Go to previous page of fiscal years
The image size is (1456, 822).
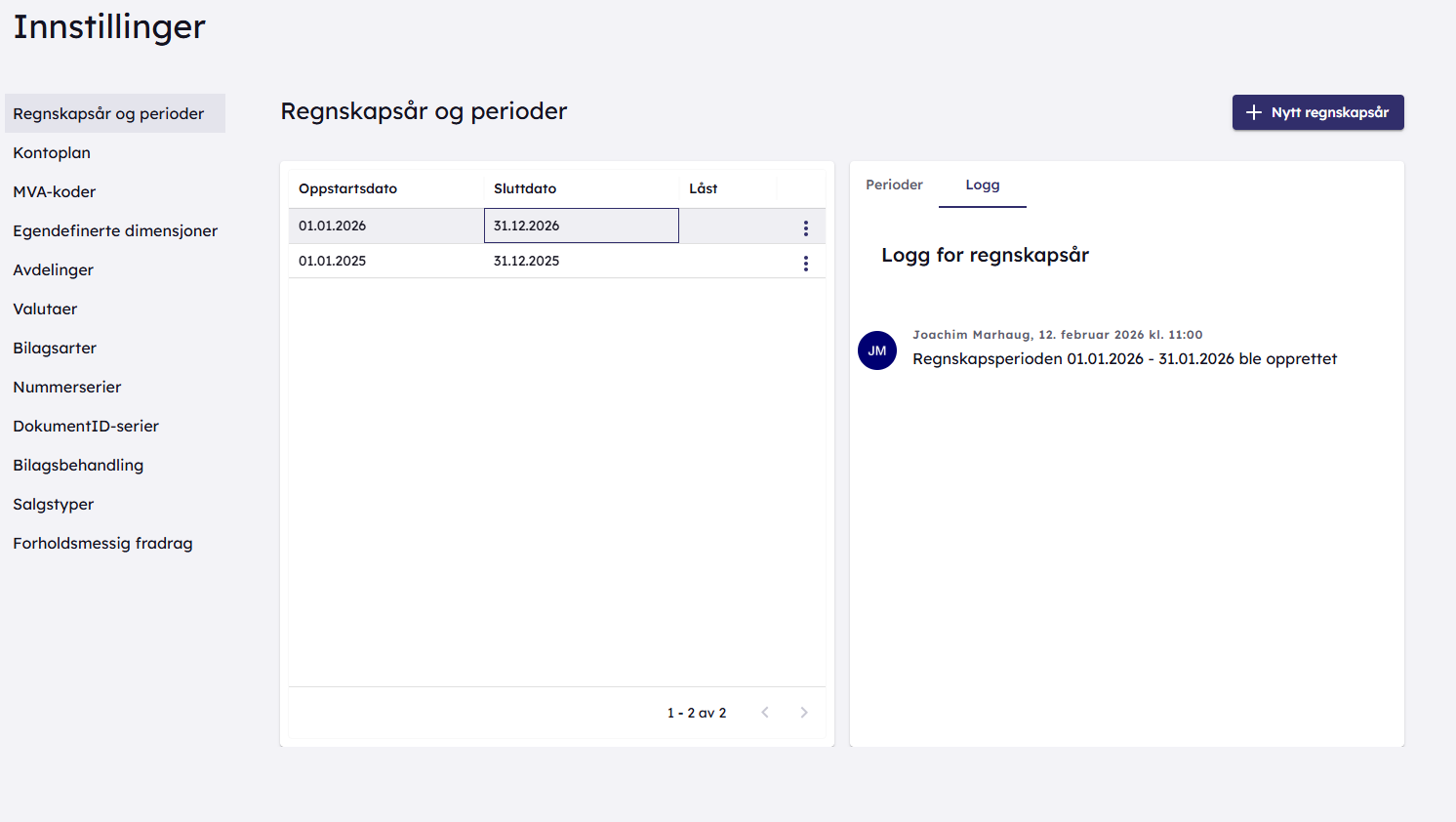(765, 713)
